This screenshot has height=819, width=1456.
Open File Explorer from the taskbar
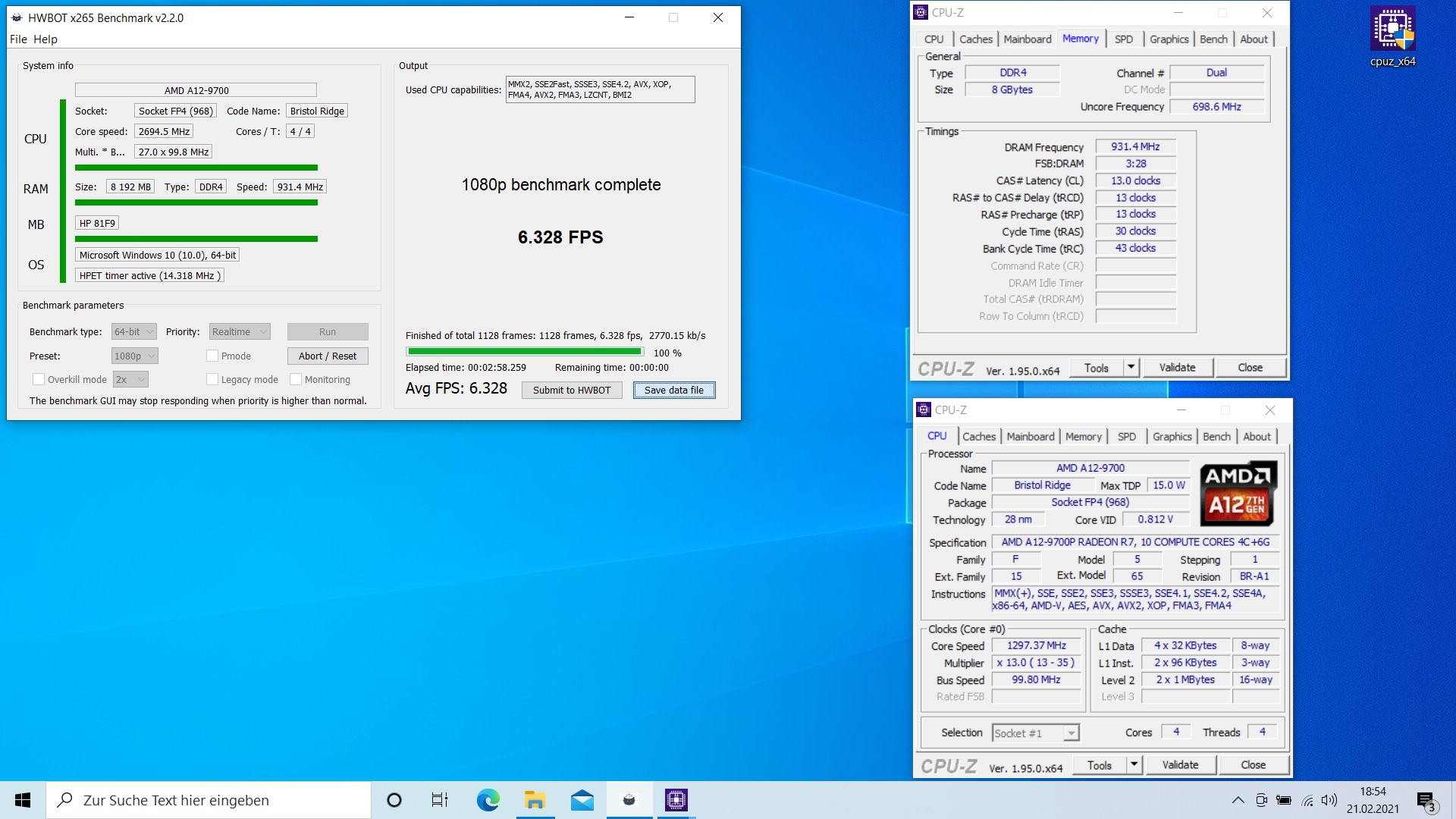pos(535,800)
